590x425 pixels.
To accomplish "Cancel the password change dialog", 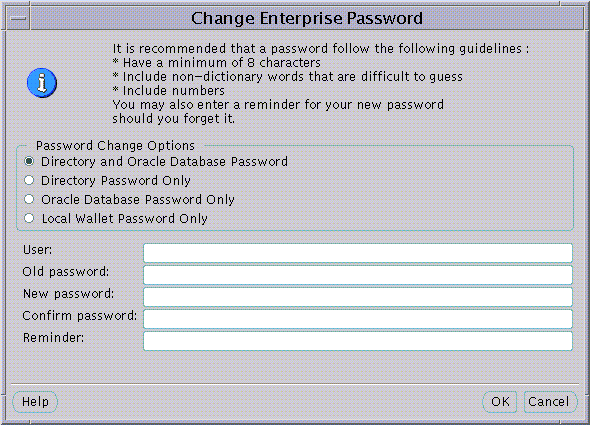I will [x=549, y=402].
